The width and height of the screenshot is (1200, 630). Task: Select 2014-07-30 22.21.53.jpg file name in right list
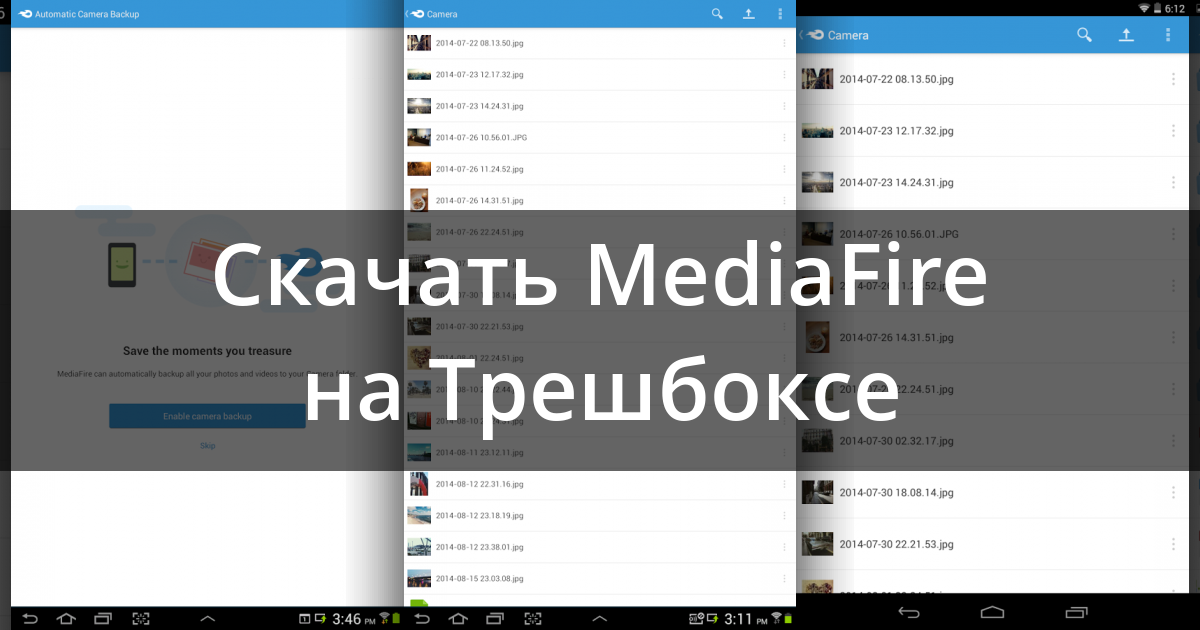click(x=896, y=545)
